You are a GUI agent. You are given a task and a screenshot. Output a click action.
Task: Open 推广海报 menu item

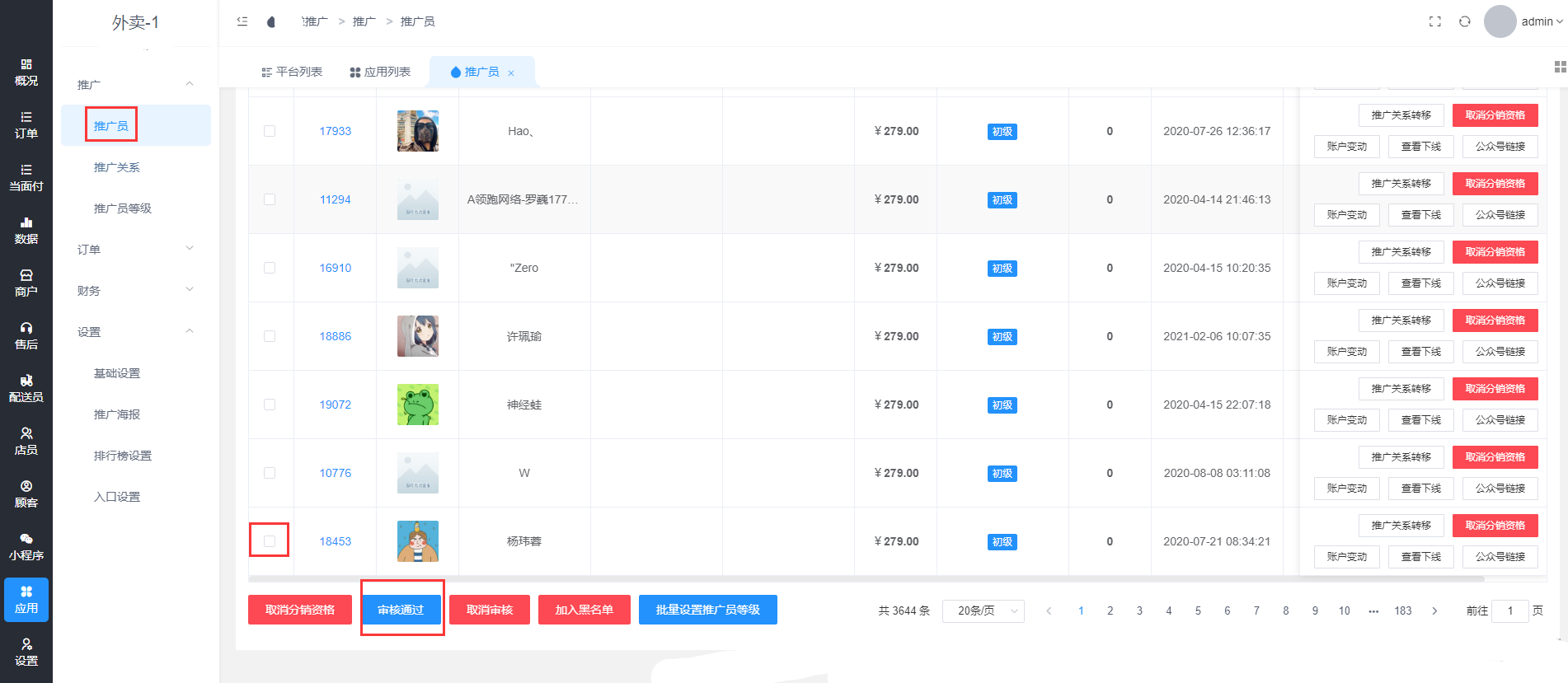pyautogui.click(x=117, y=414)
